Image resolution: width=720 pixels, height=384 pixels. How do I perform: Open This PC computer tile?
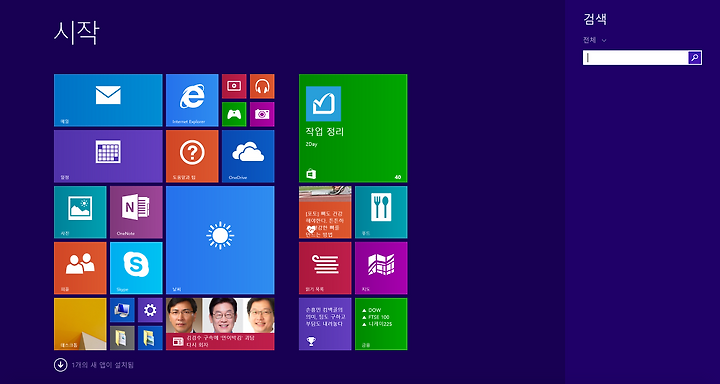[x=122, y=310]
